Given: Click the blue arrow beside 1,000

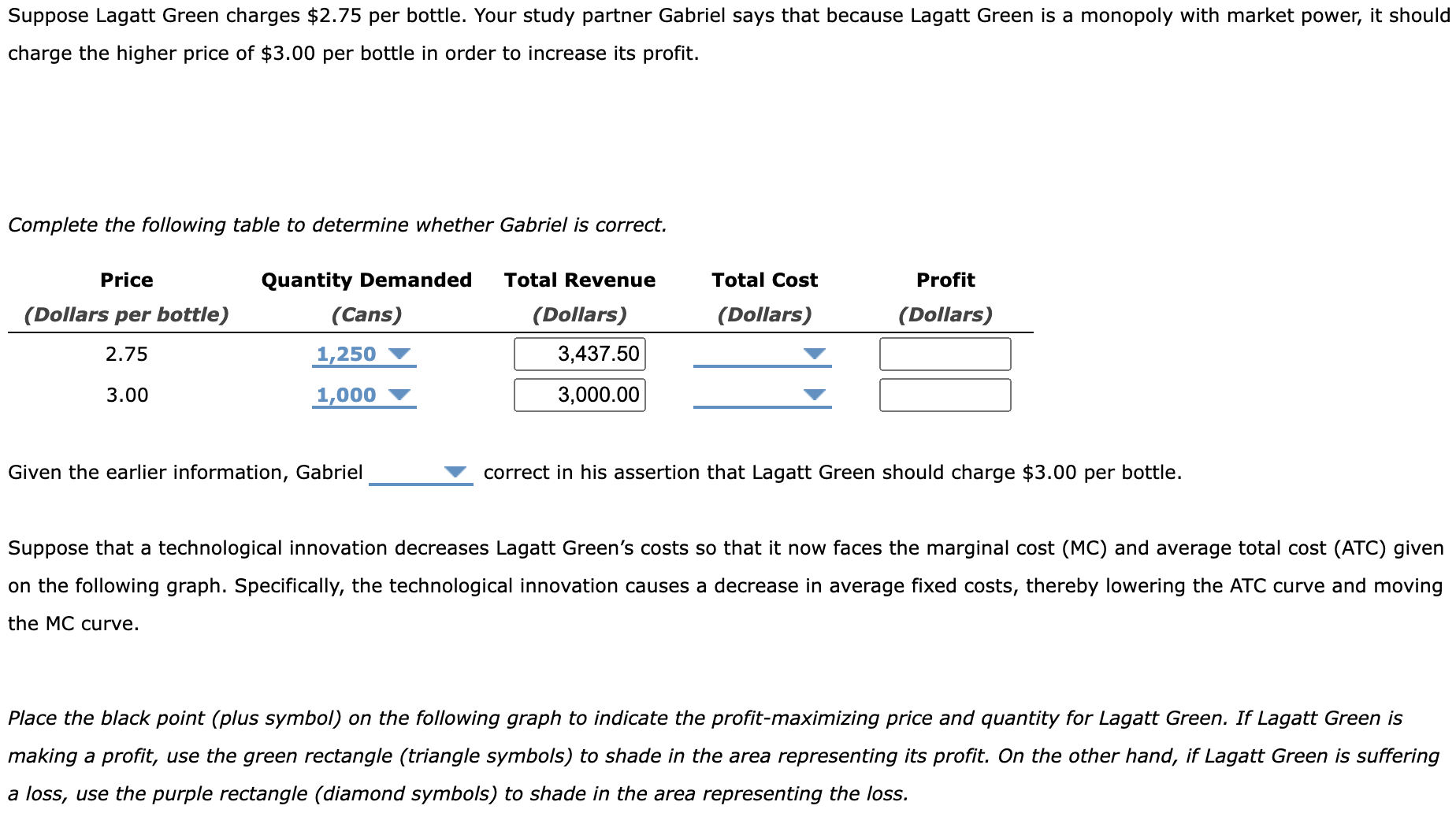Looking at the screenshot, I should (399, 395).
